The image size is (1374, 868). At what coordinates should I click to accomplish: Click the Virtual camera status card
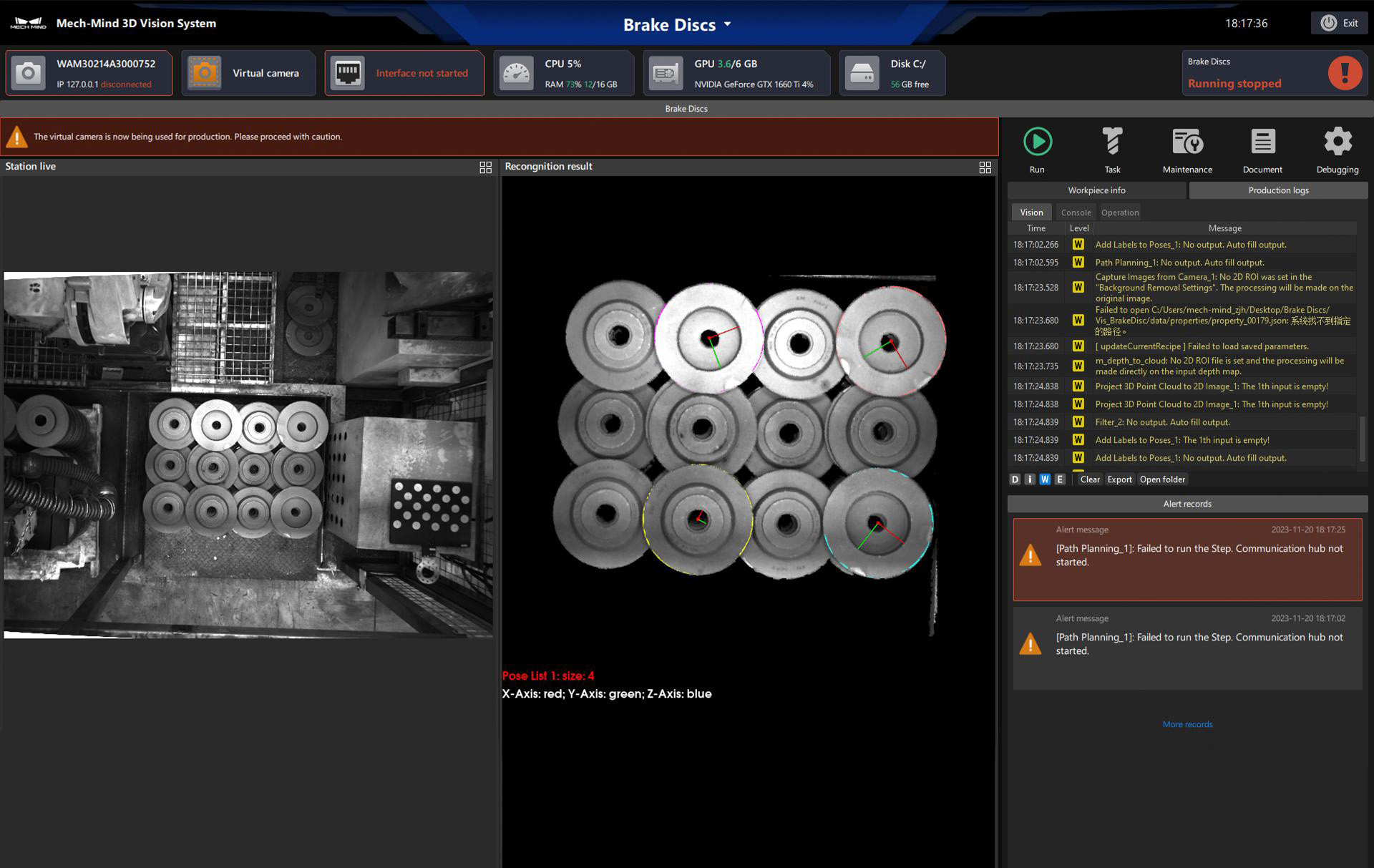point(248,73)
